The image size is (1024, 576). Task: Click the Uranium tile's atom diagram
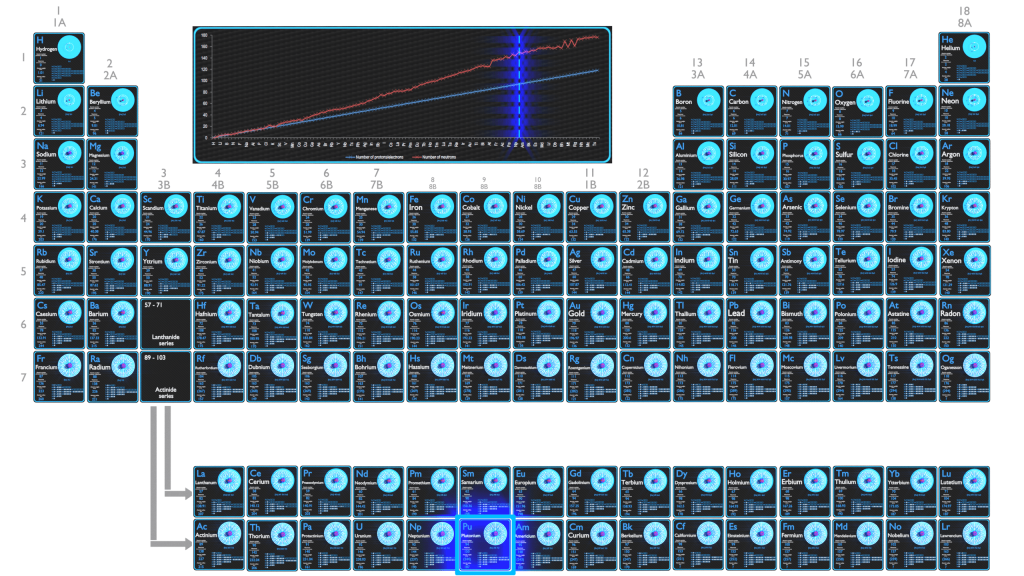tap(389, 532)
